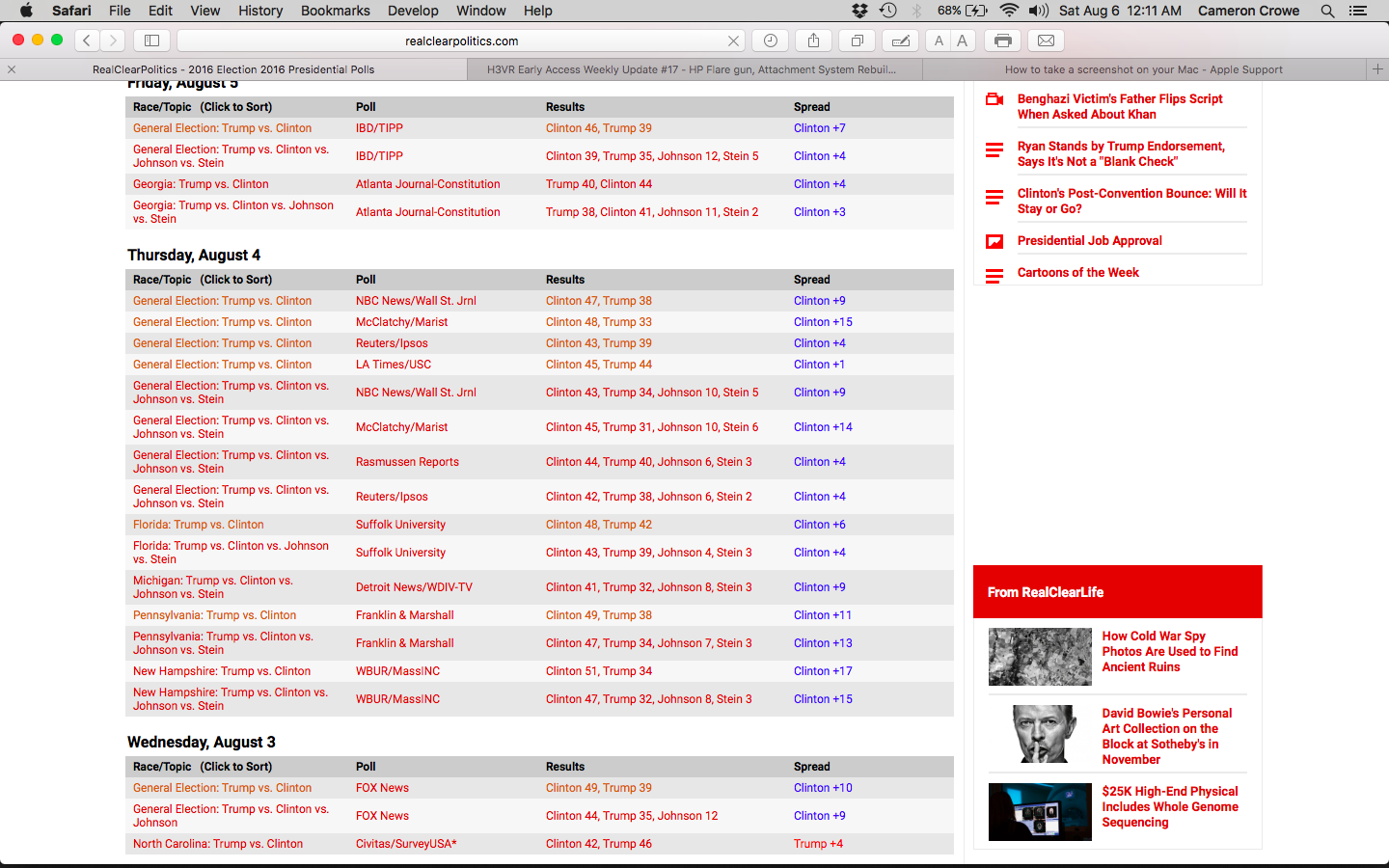
Task: Go back using Safari's back arrow
Action: coord(87,41)
